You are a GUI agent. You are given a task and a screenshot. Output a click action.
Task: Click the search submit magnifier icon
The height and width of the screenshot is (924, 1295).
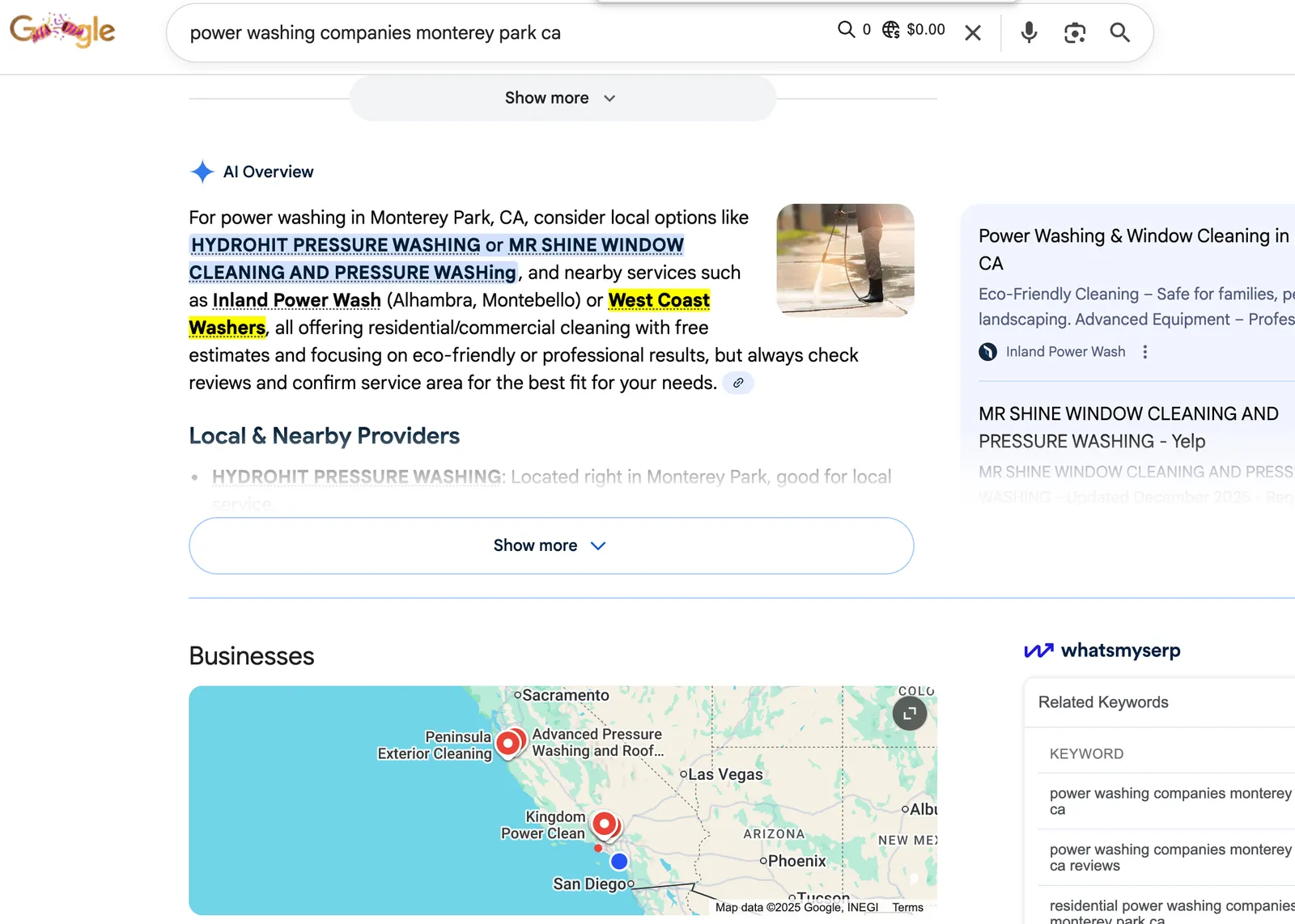[x=1119, y=32]
